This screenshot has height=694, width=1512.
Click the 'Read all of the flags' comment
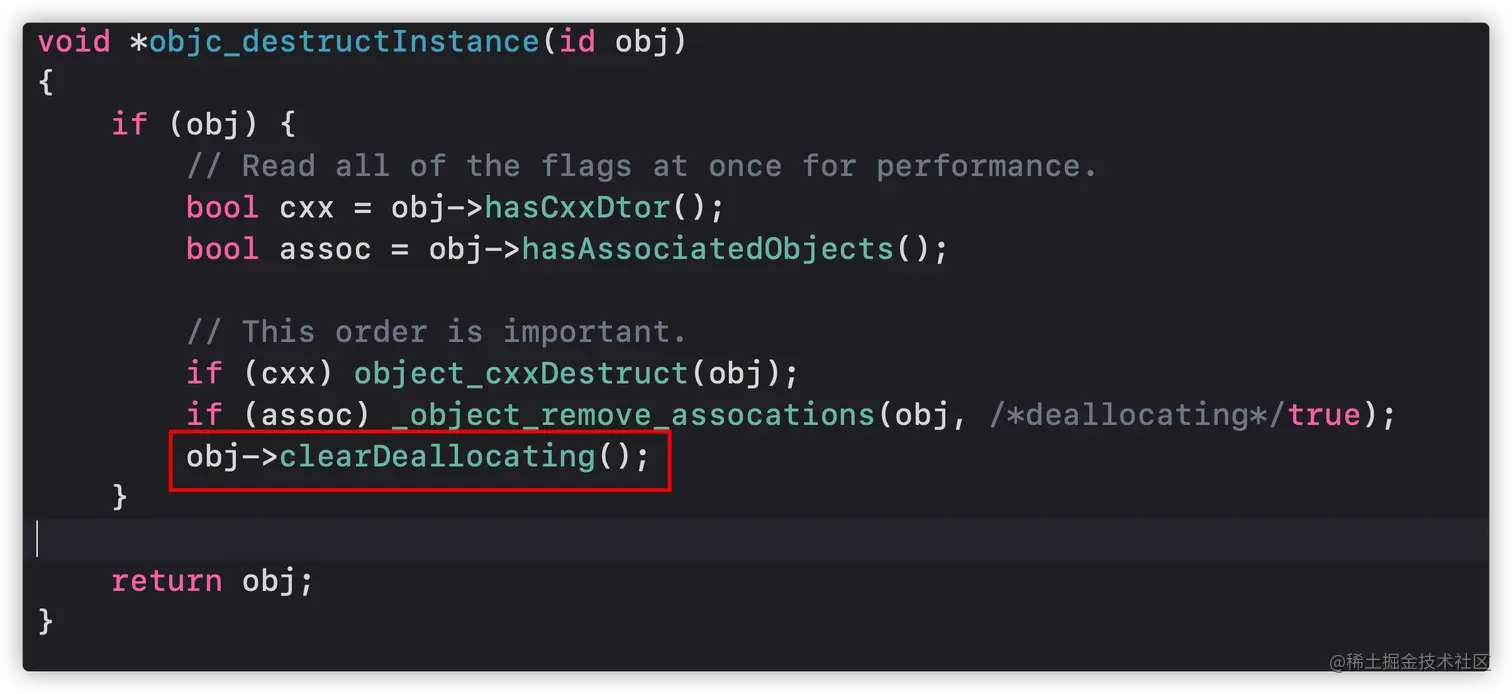click(641, 166)
